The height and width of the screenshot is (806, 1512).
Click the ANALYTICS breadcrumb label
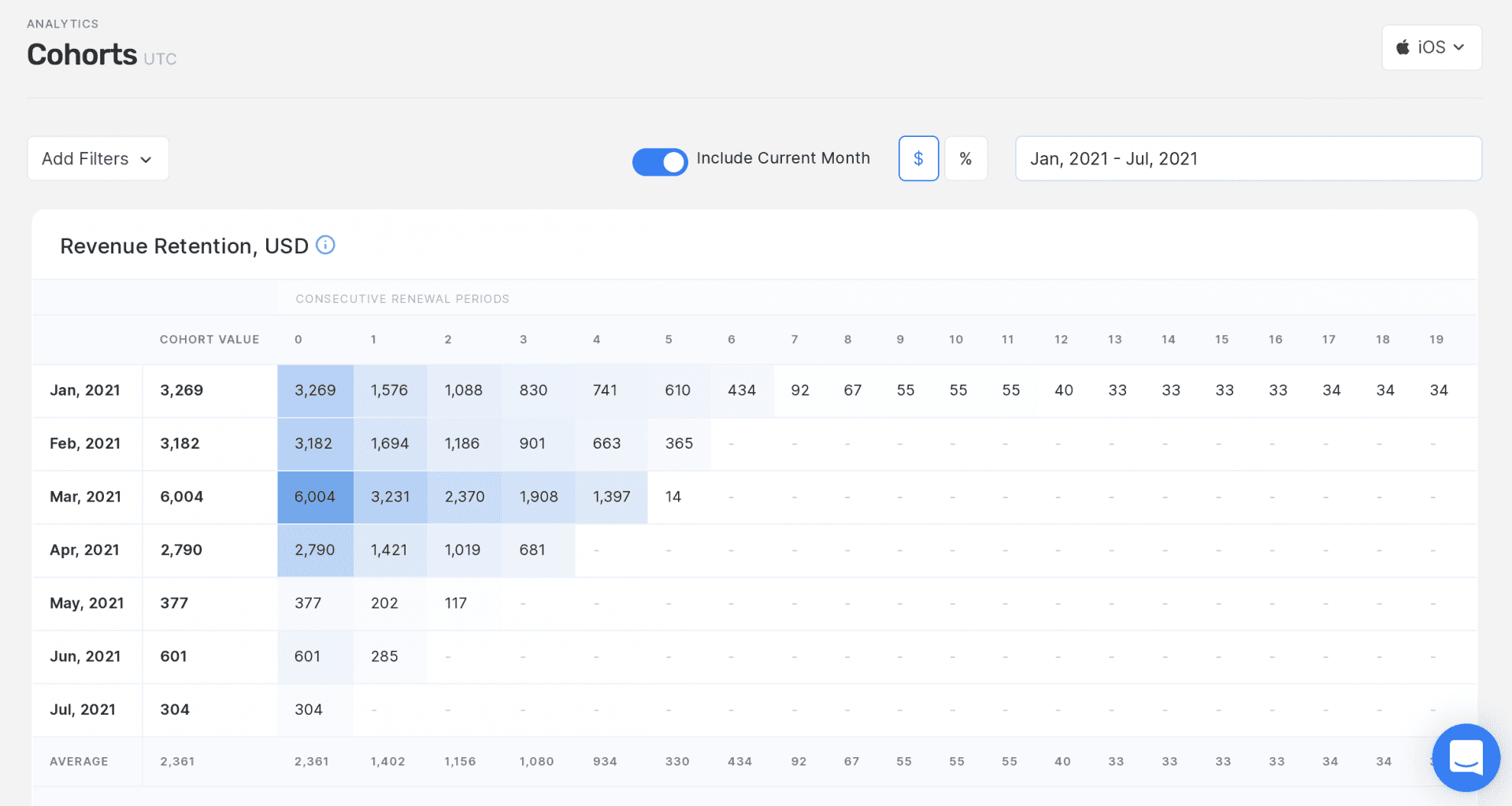pyautogui.click(x=63, y=24)
